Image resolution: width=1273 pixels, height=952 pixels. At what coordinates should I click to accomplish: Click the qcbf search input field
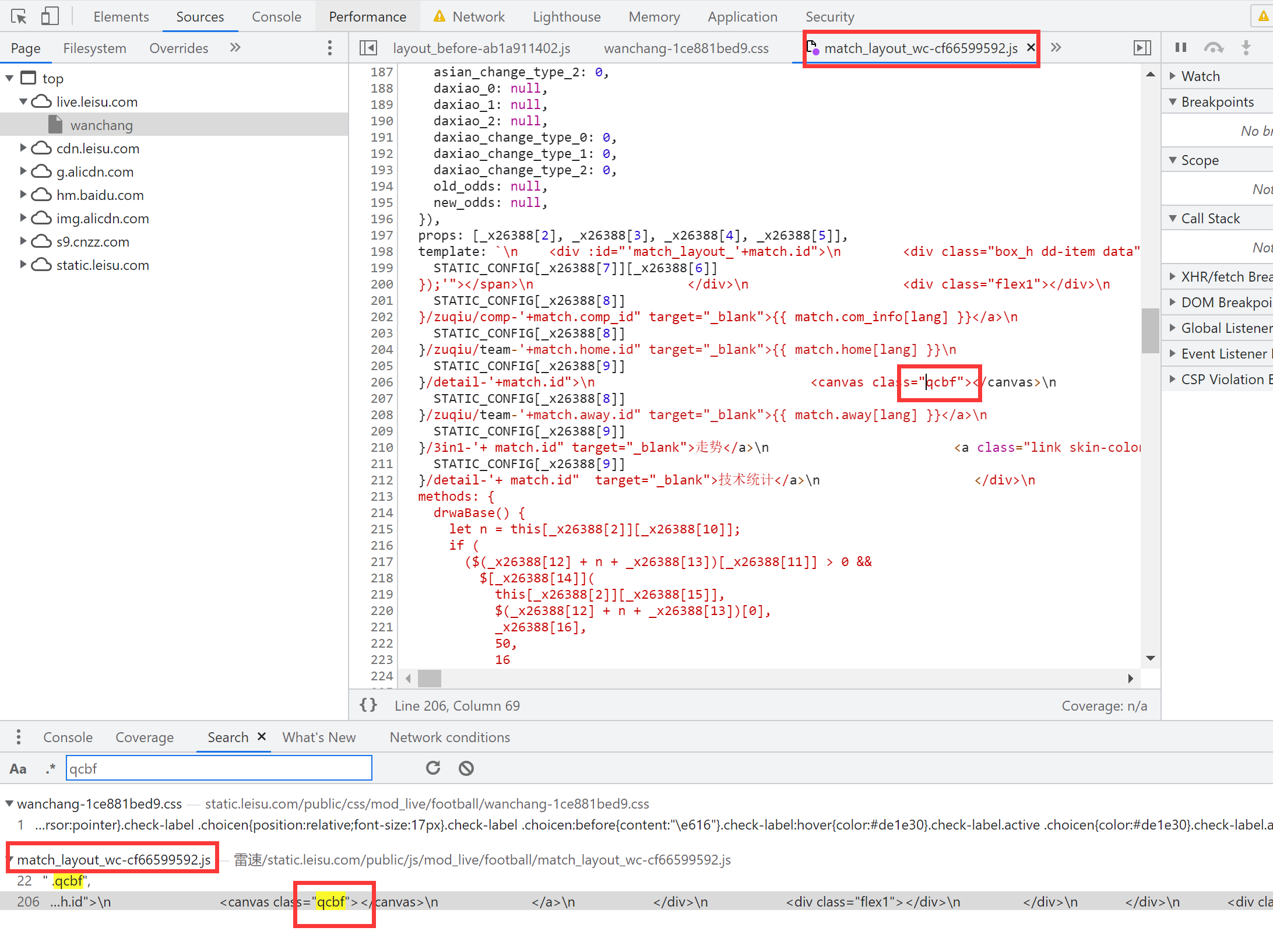click(x=219, y=768)
